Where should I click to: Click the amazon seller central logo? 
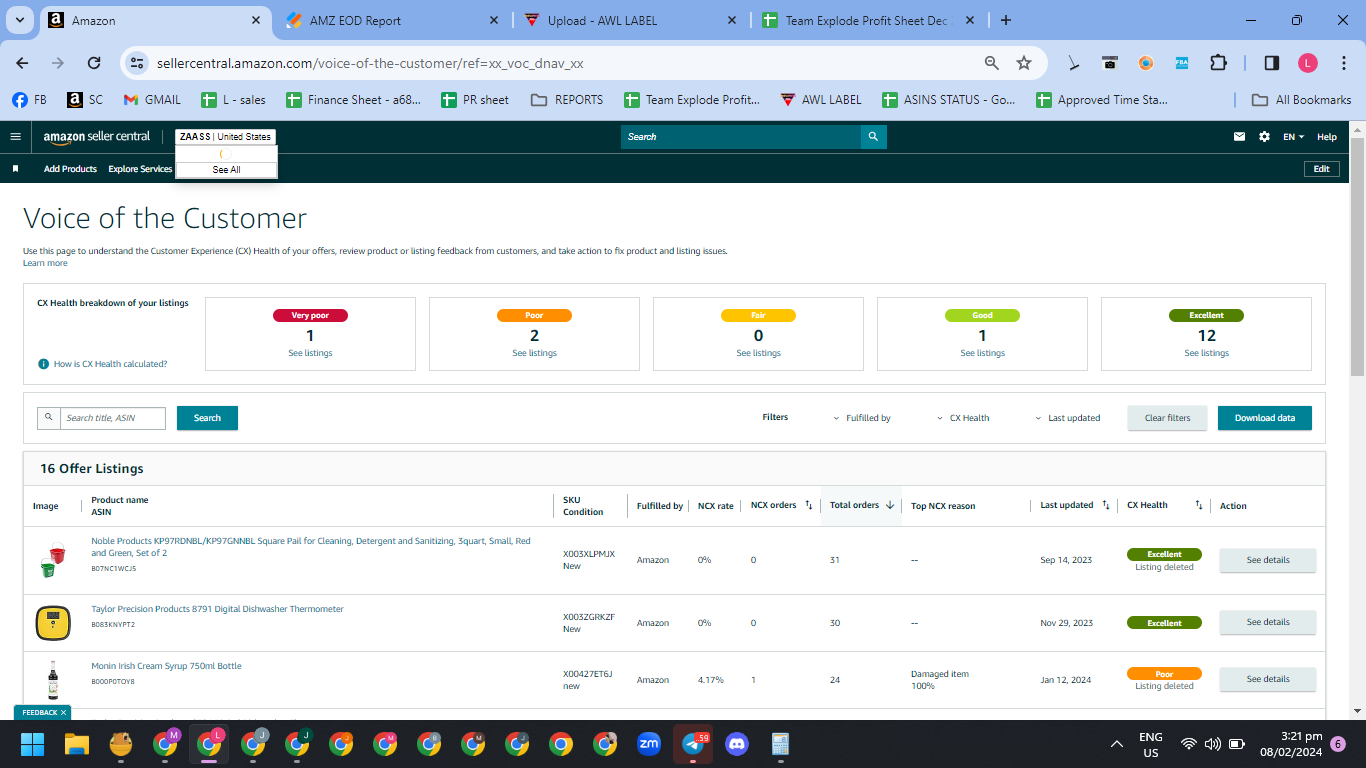click(x=97, y=137)
